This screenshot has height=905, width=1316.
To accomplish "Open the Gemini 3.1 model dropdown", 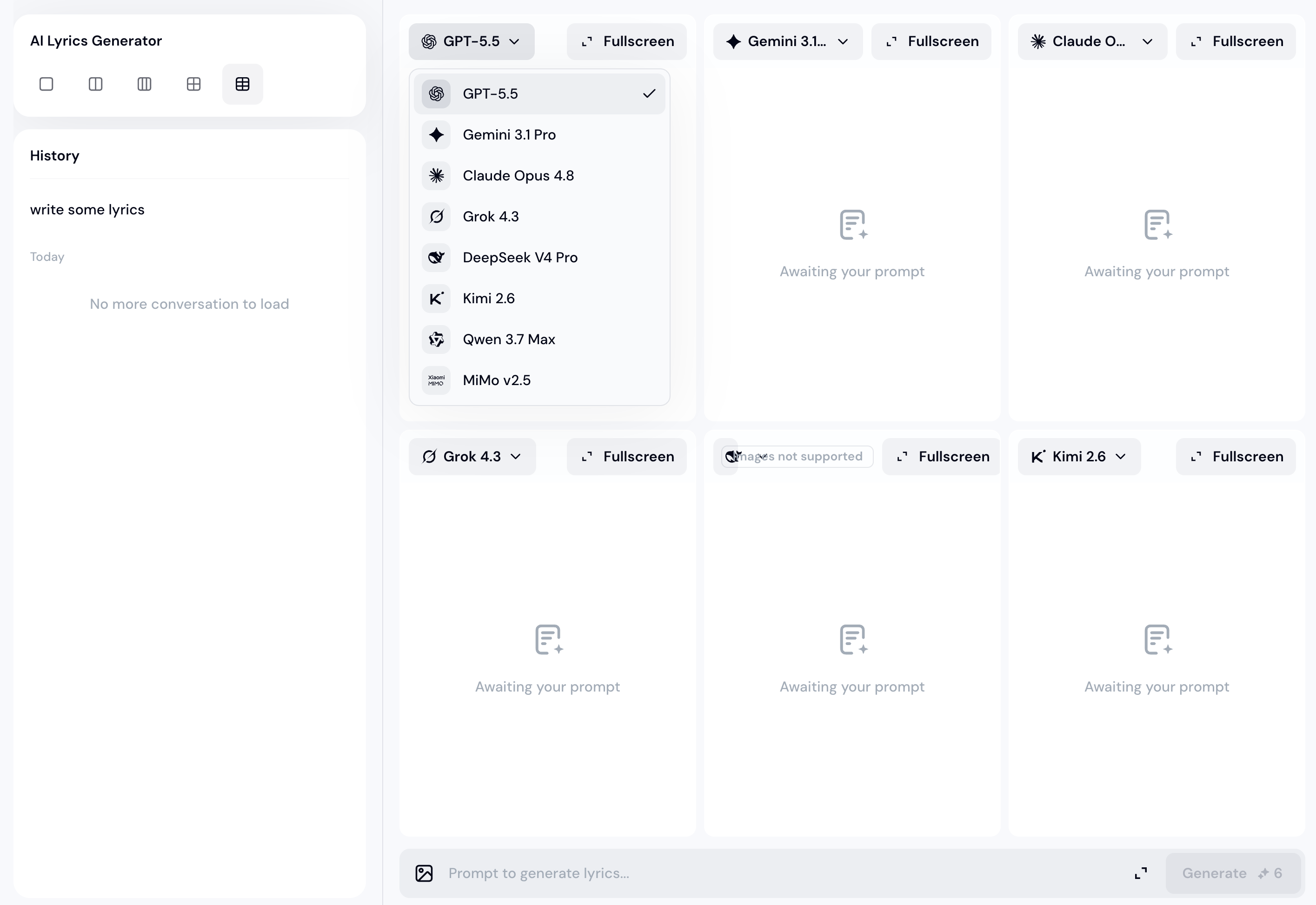I will 788,41.
